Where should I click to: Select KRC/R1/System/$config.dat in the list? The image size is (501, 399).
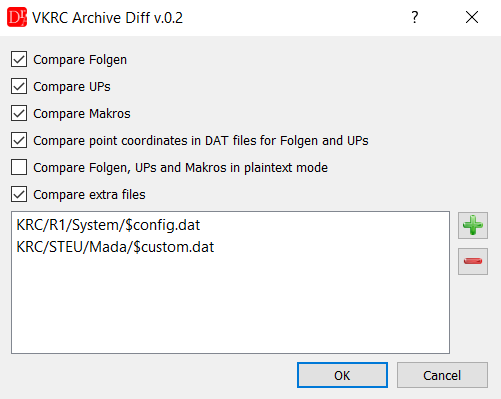[x=108, y=225]
